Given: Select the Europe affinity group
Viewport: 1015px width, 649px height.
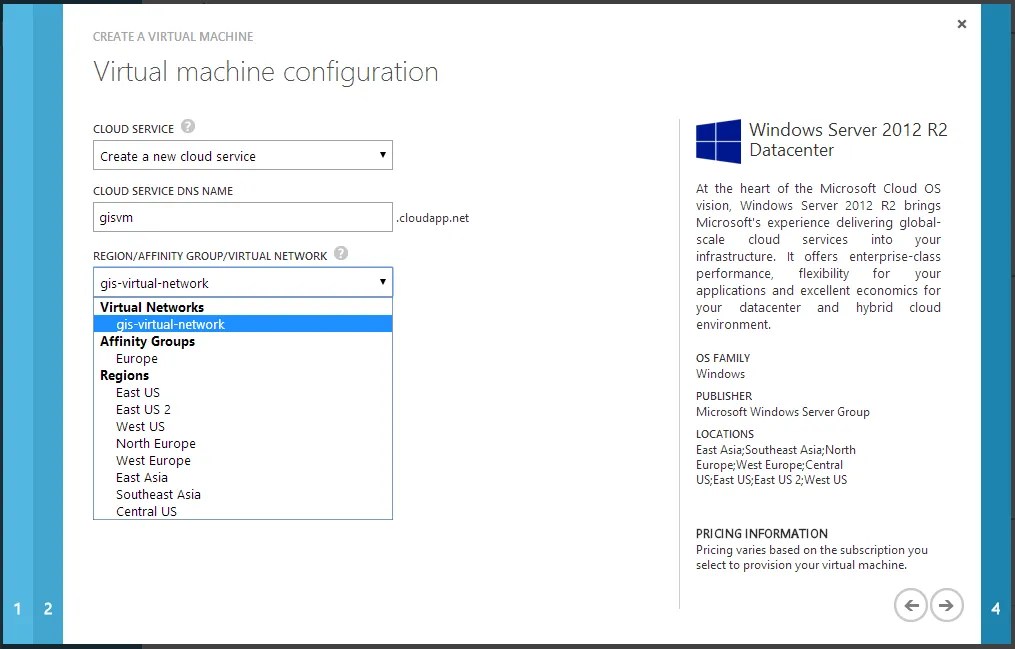Looking at the screenshot, I should [x=243, y=358].
